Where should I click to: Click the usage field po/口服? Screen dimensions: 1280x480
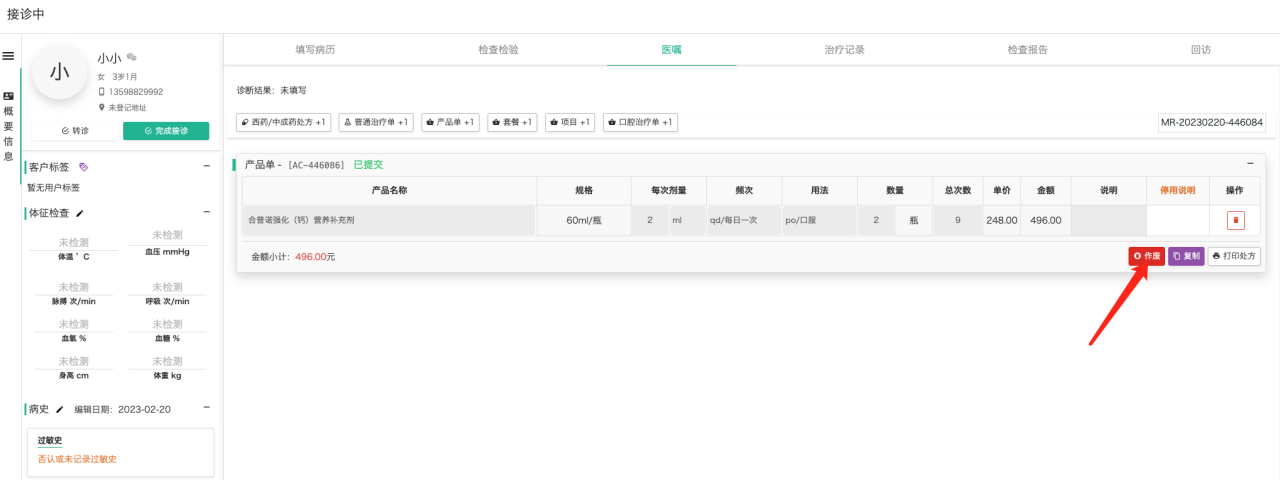(x=819, y=220)
